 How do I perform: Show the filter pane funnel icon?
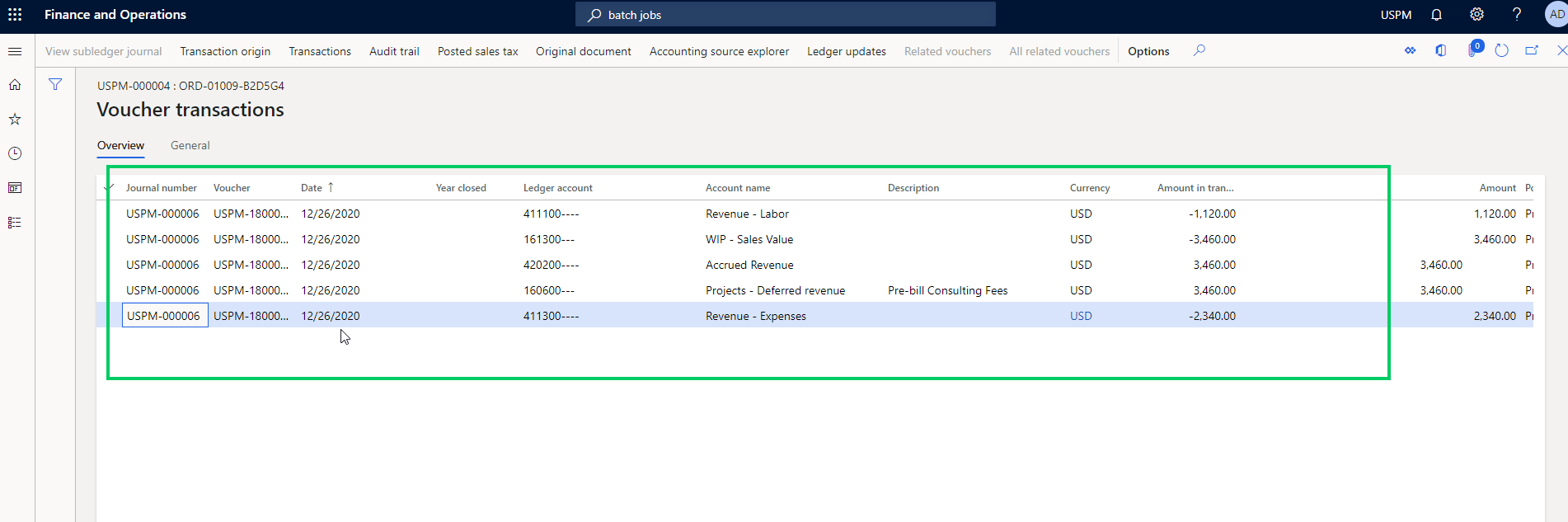55,84
